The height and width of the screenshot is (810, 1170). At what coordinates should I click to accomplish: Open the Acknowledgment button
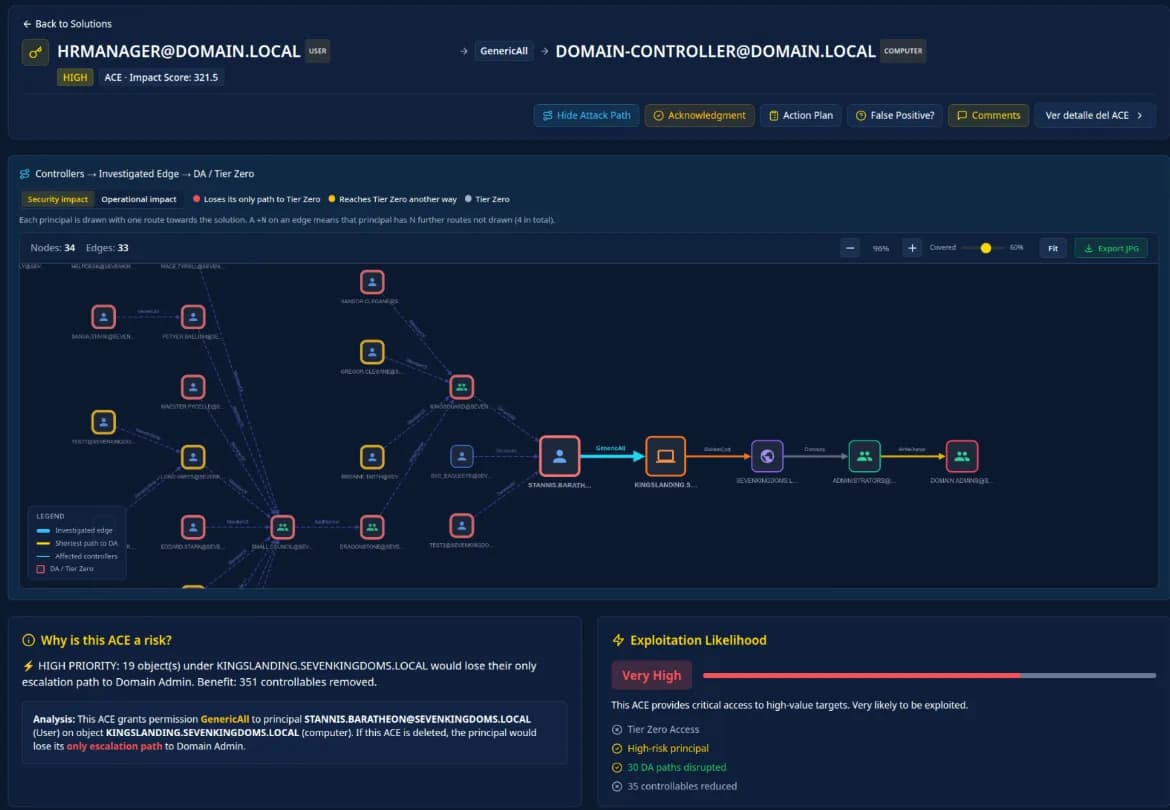699,116
